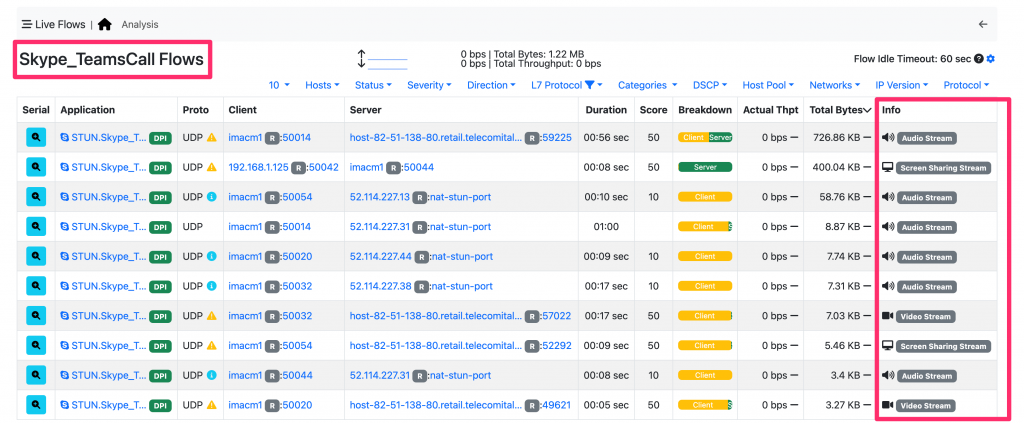This screenshot has width=1024, height=423.
Task: Open nat-stun-port link in 3.4 KB row
Action: tap(460, 375)
